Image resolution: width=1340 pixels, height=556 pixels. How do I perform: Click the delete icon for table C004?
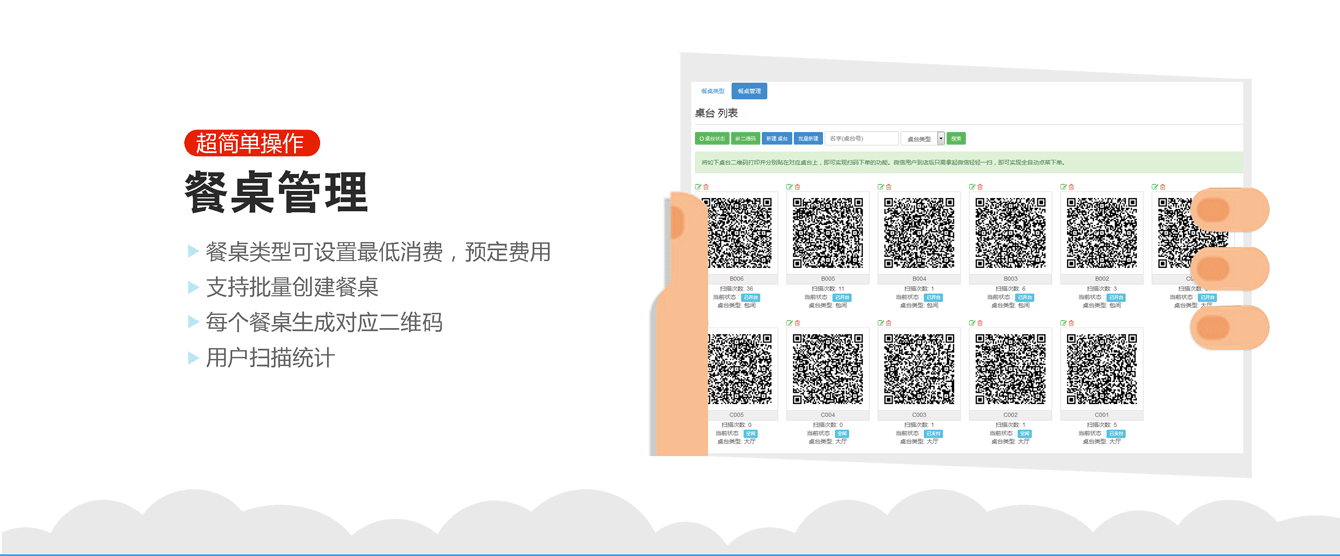(x=797, y=323)
